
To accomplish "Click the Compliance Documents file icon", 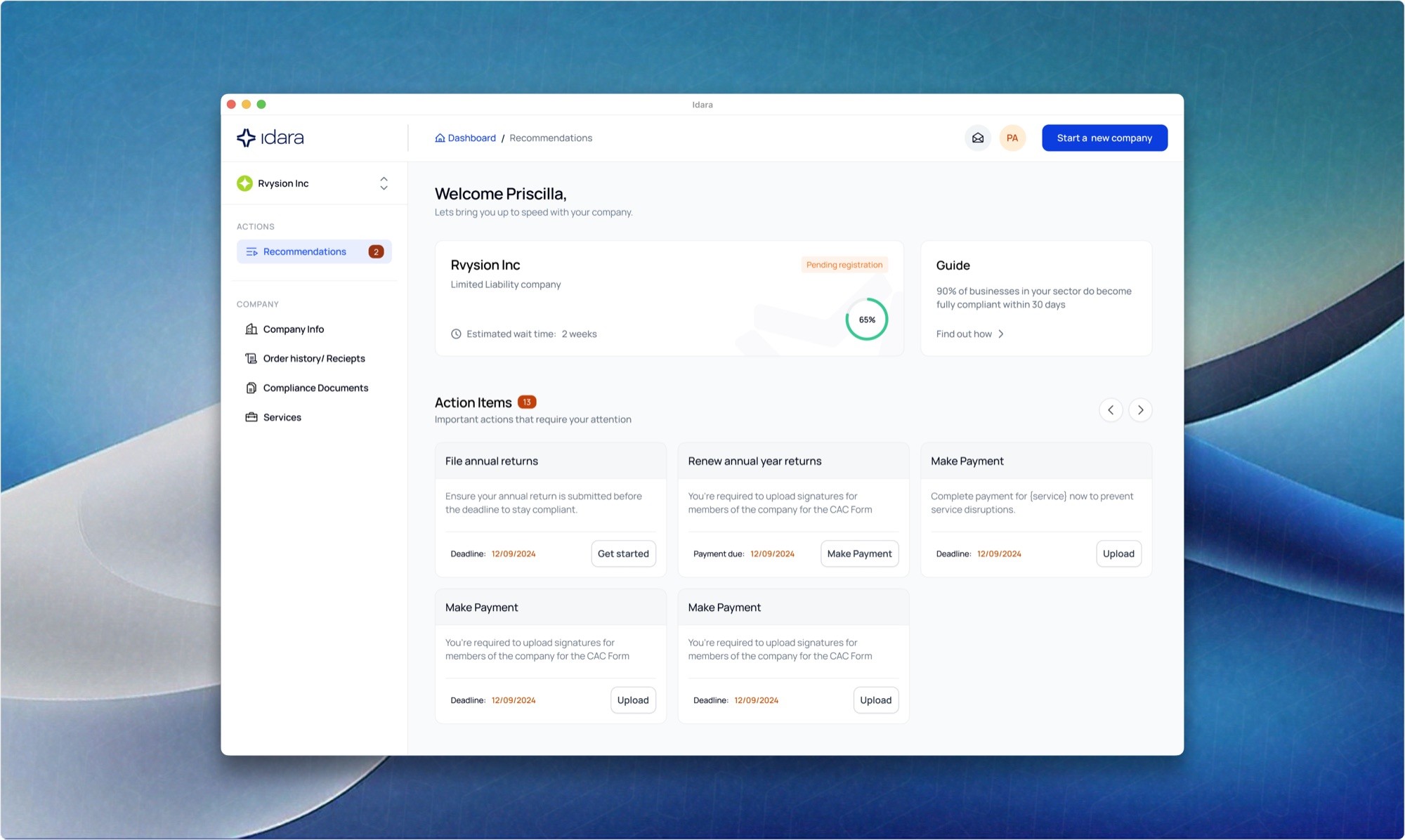I will click(251, 388).
